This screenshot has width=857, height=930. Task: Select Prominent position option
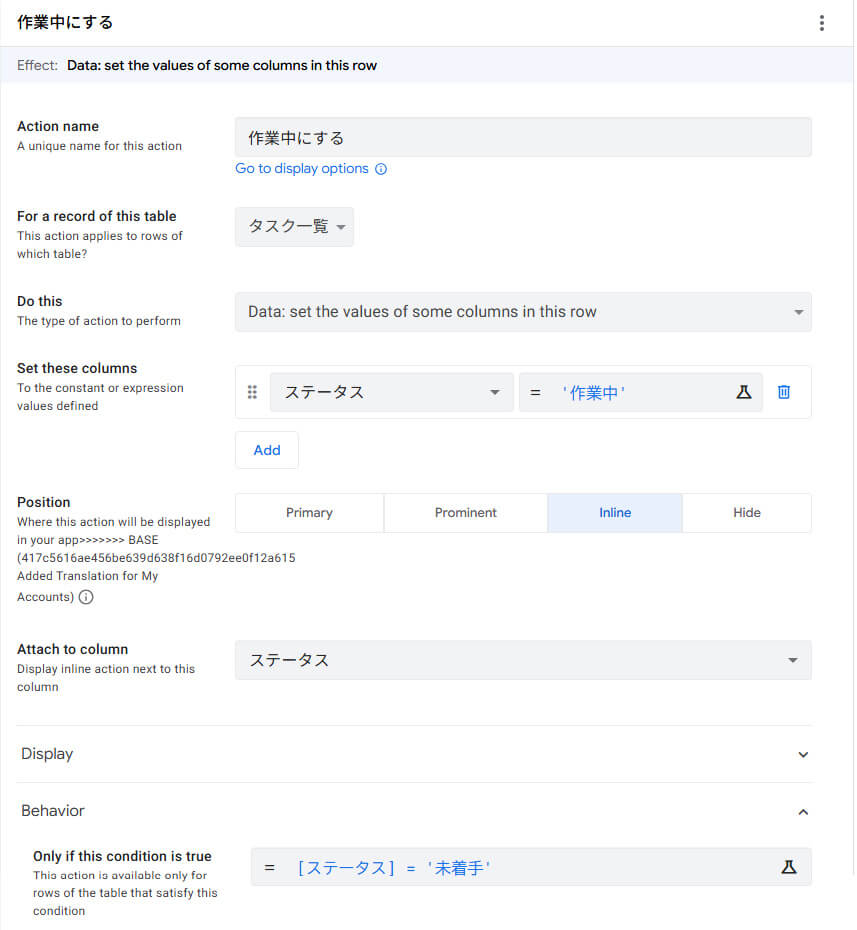click(x=465, y=513)
